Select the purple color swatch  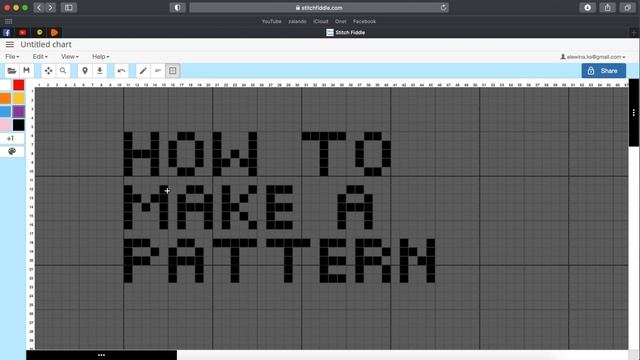click(18, 112)
